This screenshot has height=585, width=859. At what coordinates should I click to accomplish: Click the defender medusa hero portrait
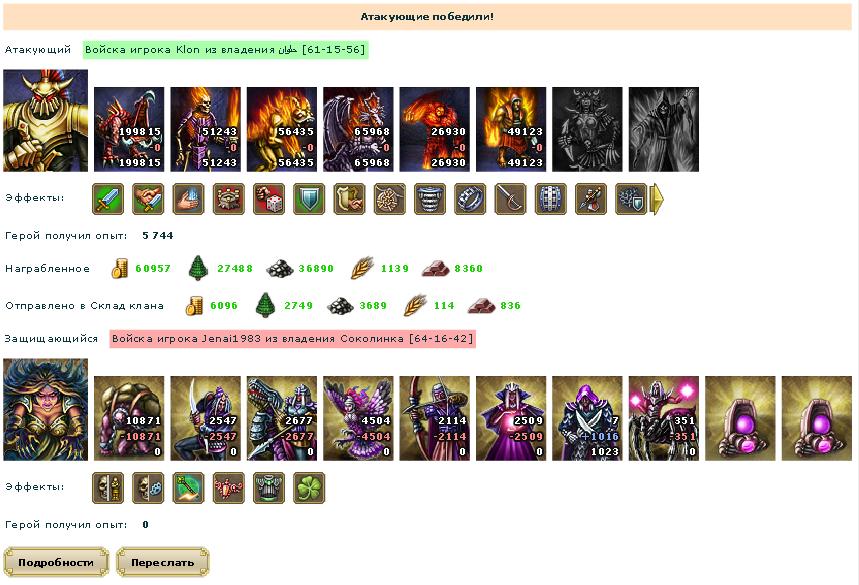pos(45,409)
